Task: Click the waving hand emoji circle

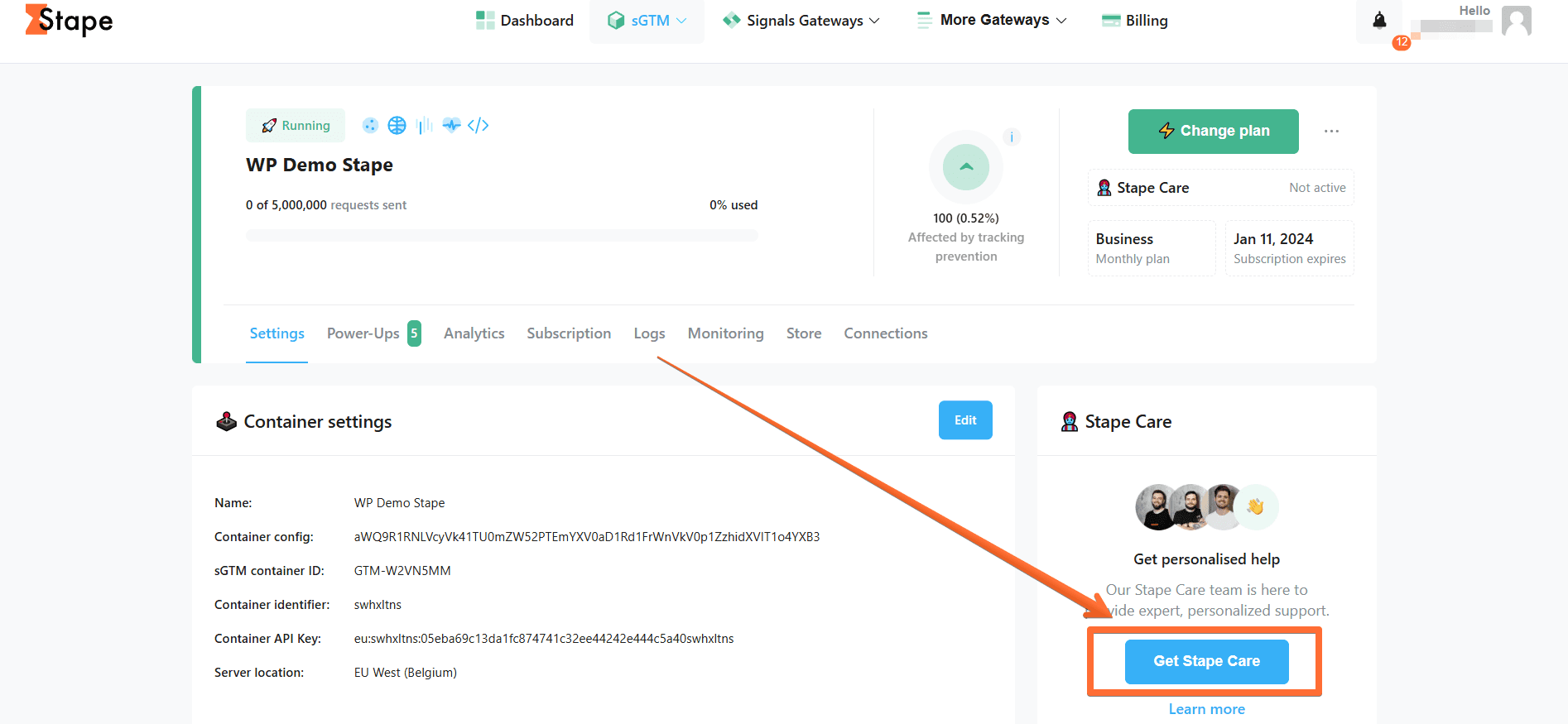Action: (x=1256, y=506)
